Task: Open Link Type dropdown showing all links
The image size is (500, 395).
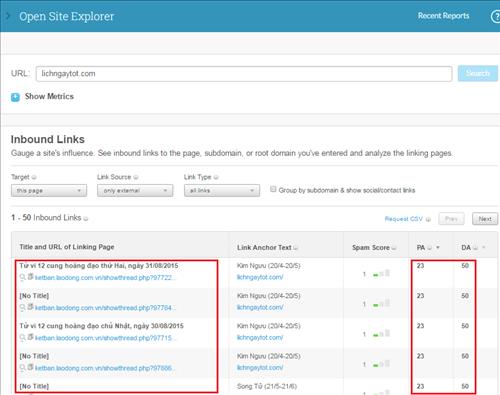Action: click(222, 191)
